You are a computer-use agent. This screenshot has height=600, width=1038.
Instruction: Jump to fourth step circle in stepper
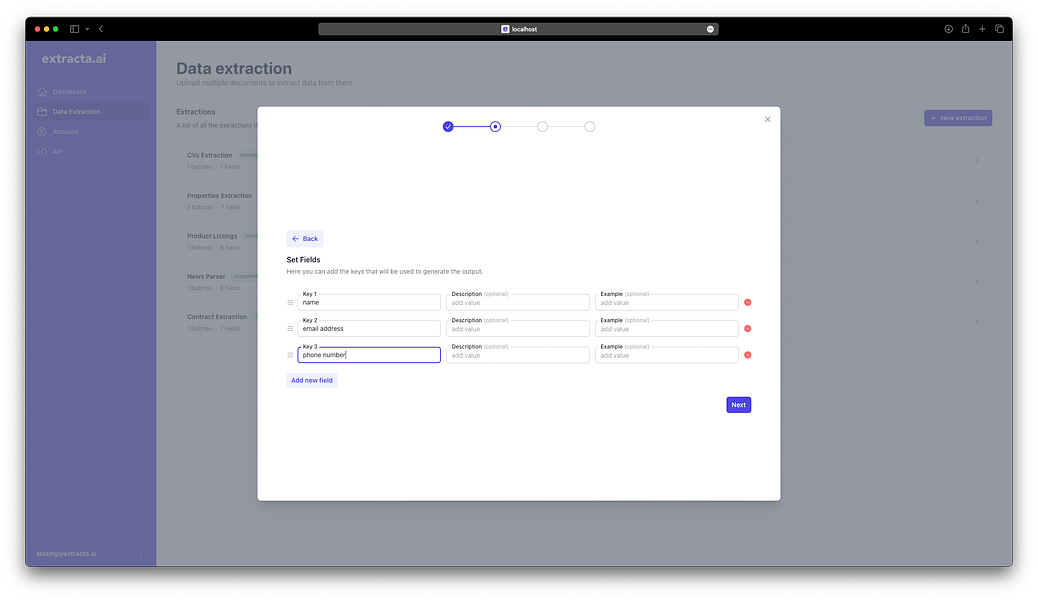[589, 126]
